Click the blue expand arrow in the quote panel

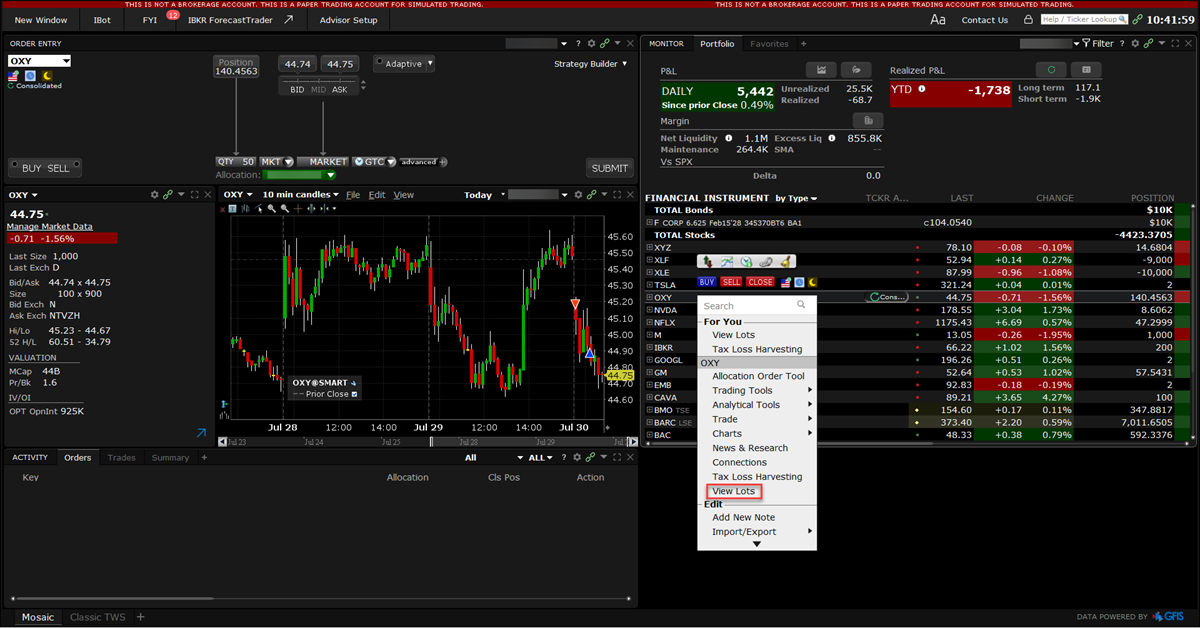point(201,433)
